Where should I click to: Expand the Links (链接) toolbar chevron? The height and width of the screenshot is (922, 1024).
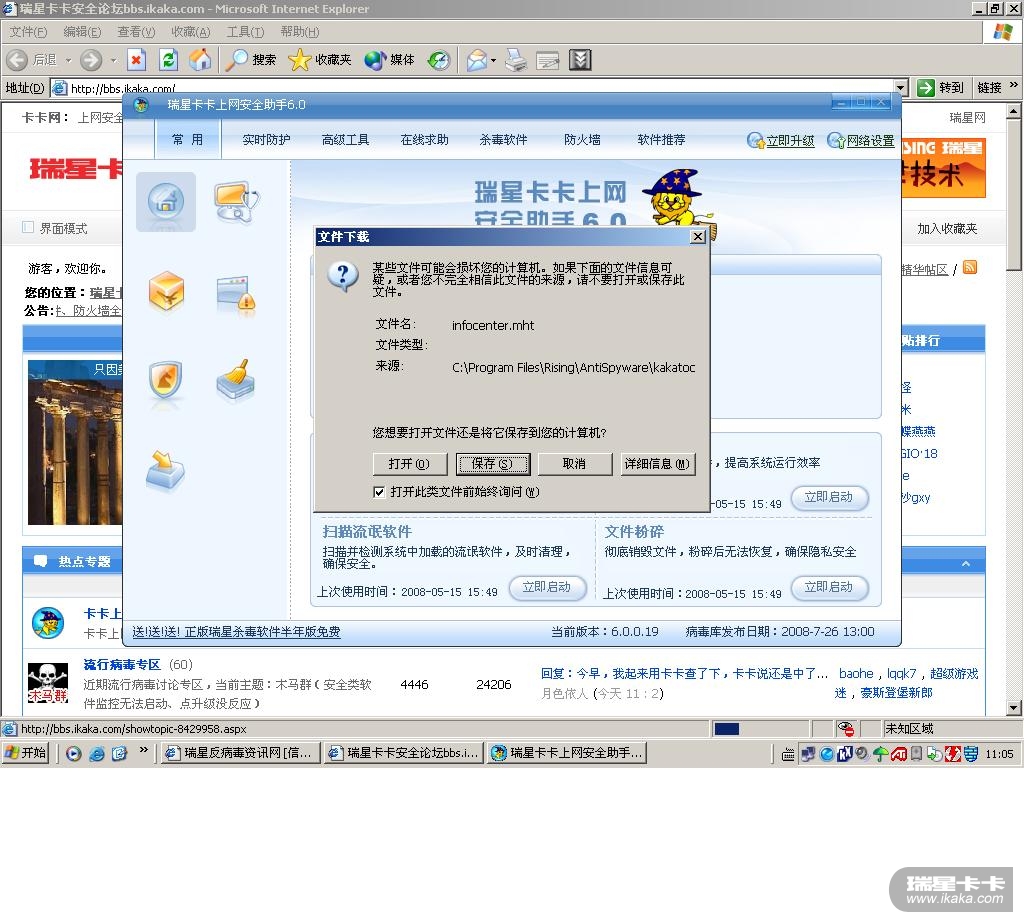[1014, 85]
